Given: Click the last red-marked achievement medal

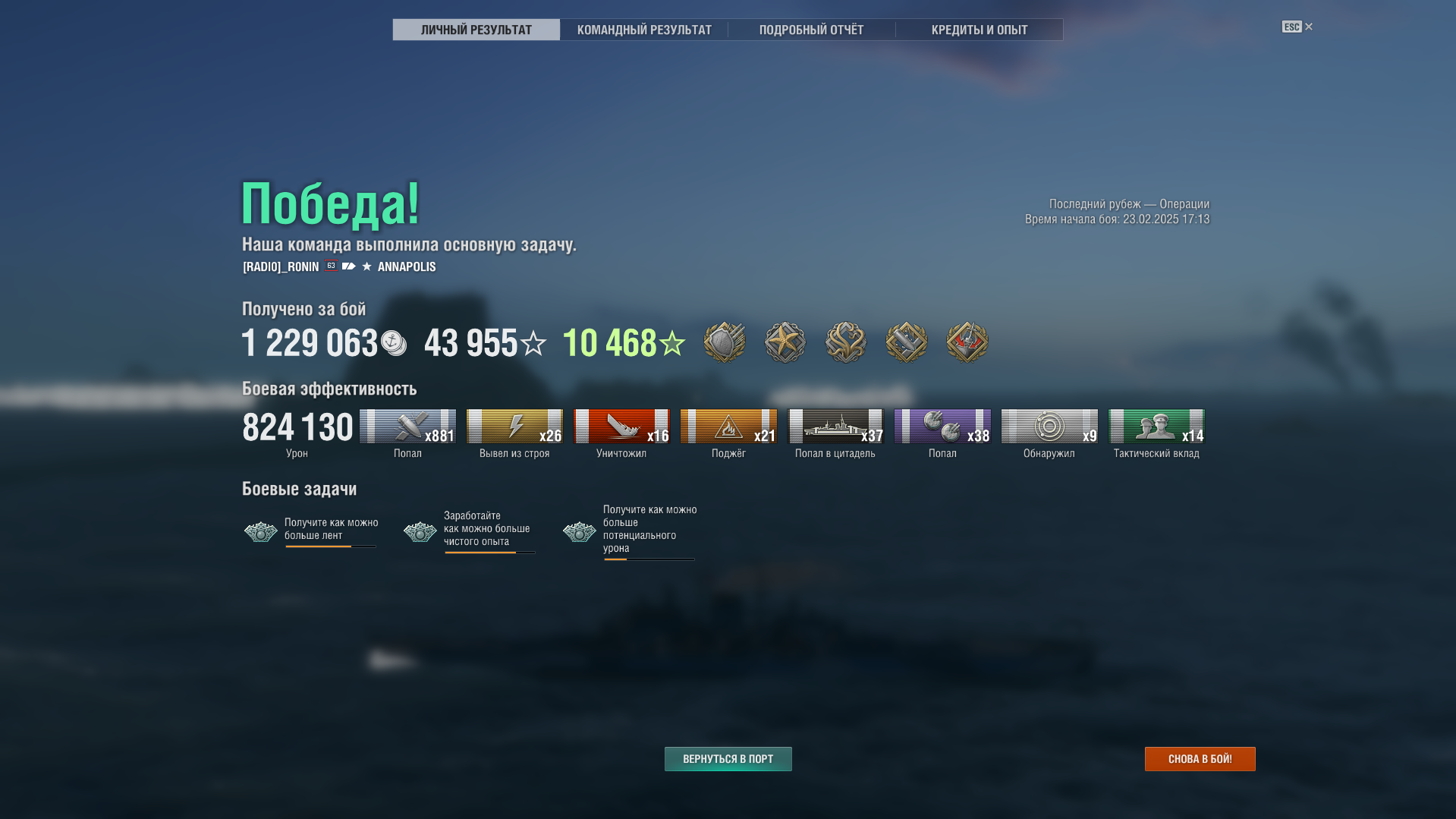Looking at the screenshot, I should tap(967, 342).
